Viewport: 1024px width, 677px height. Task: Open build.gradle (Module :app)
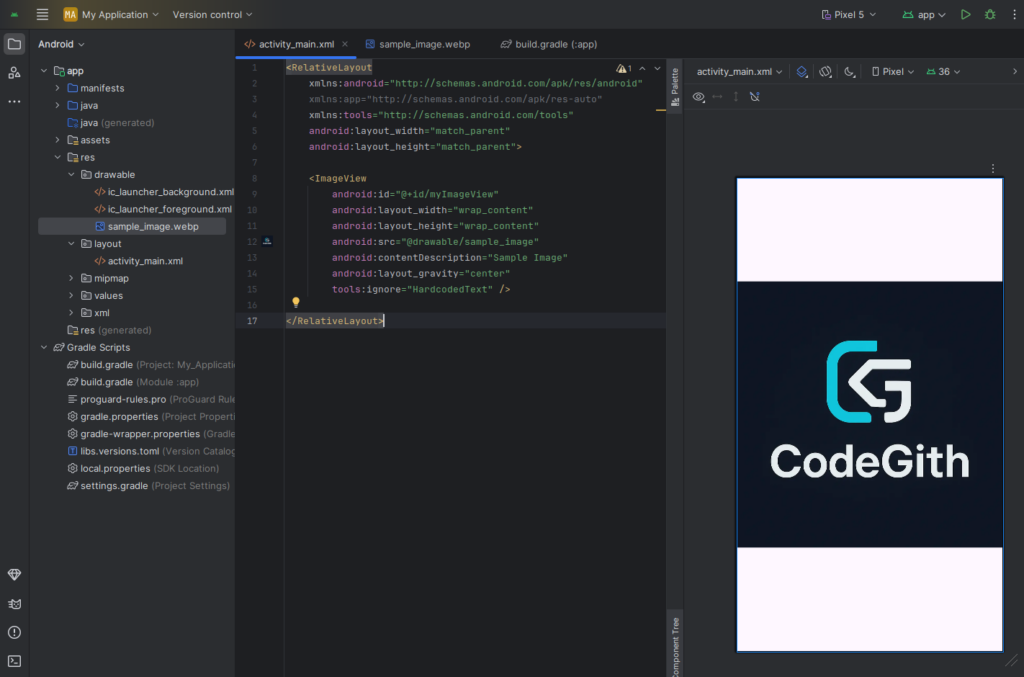tap(133, 382)
